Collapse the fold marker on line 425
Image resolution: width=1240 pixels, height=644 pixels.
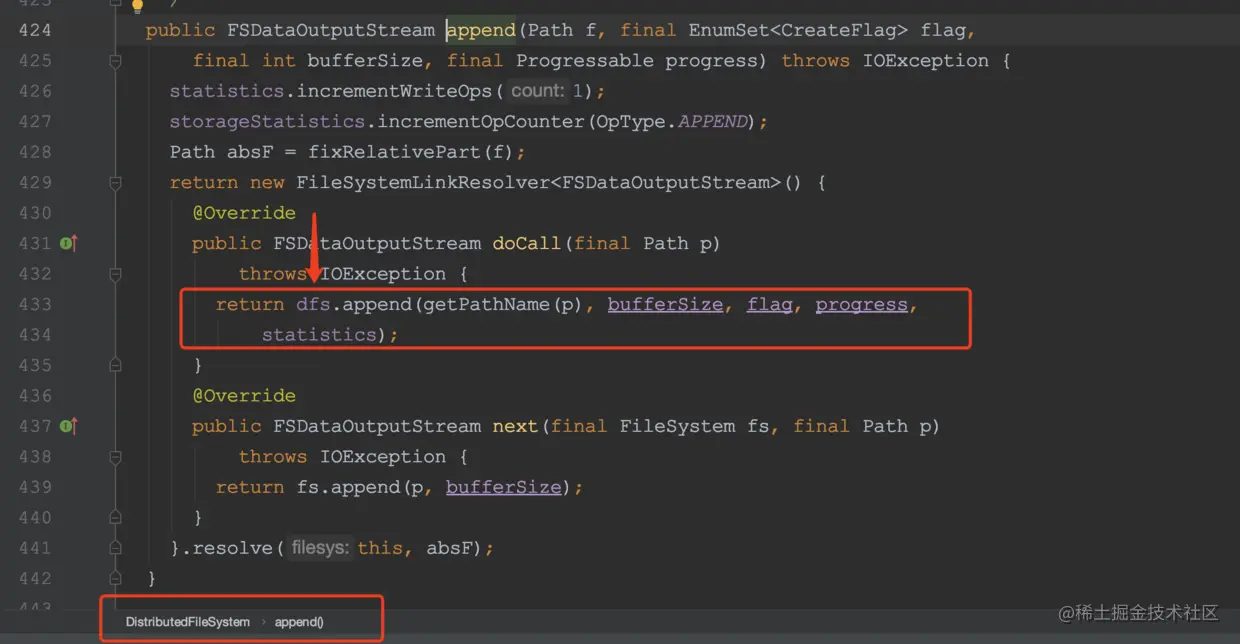click(115, 61)
